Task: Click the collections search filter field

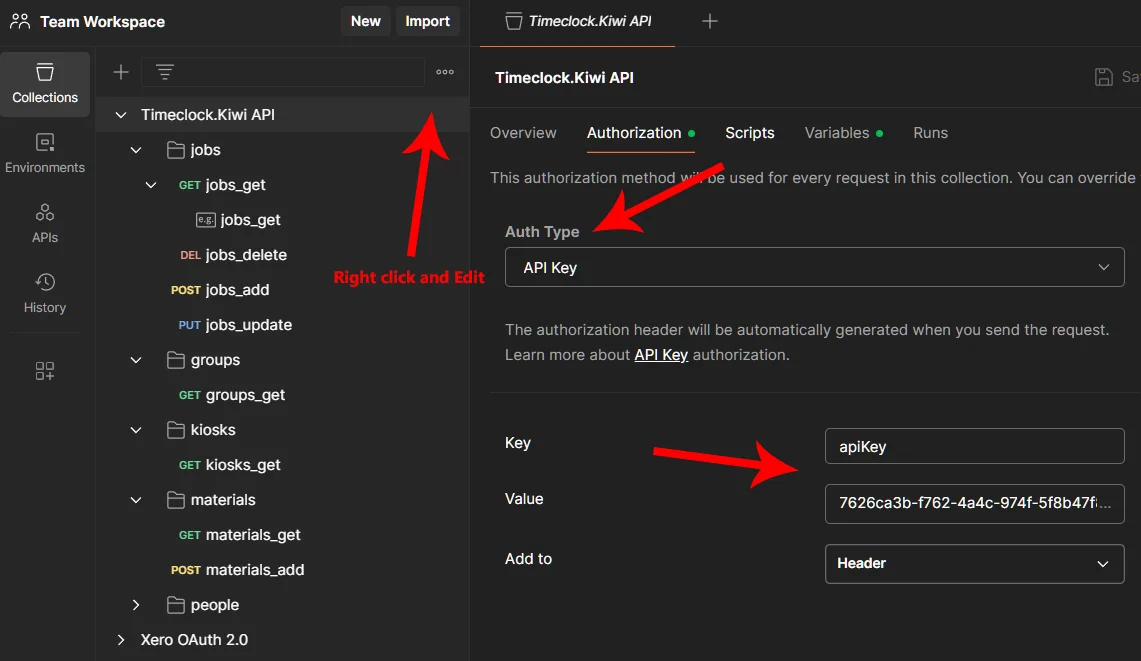Action: [282, 72]
